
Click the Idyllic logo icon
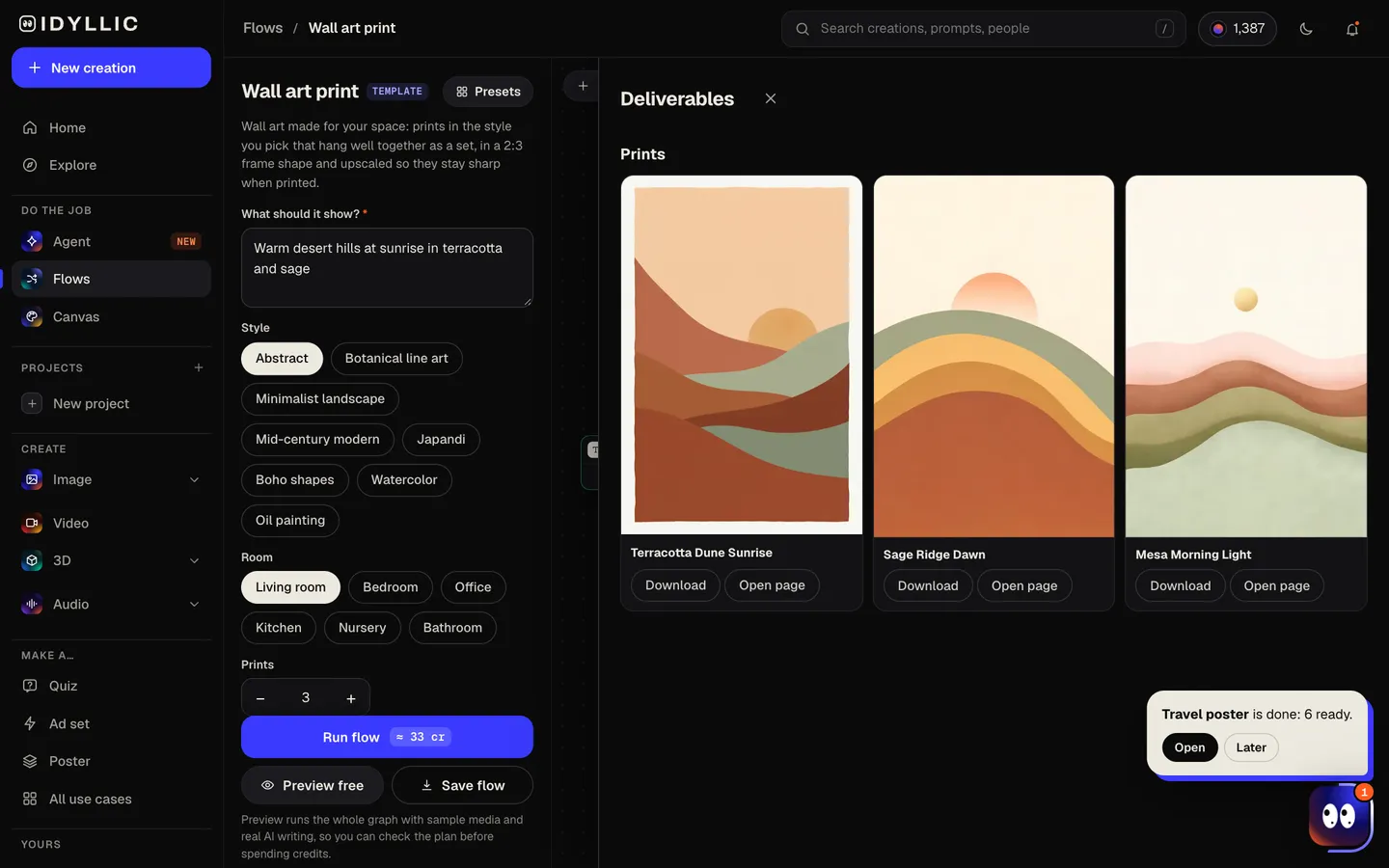coord(28,24)
